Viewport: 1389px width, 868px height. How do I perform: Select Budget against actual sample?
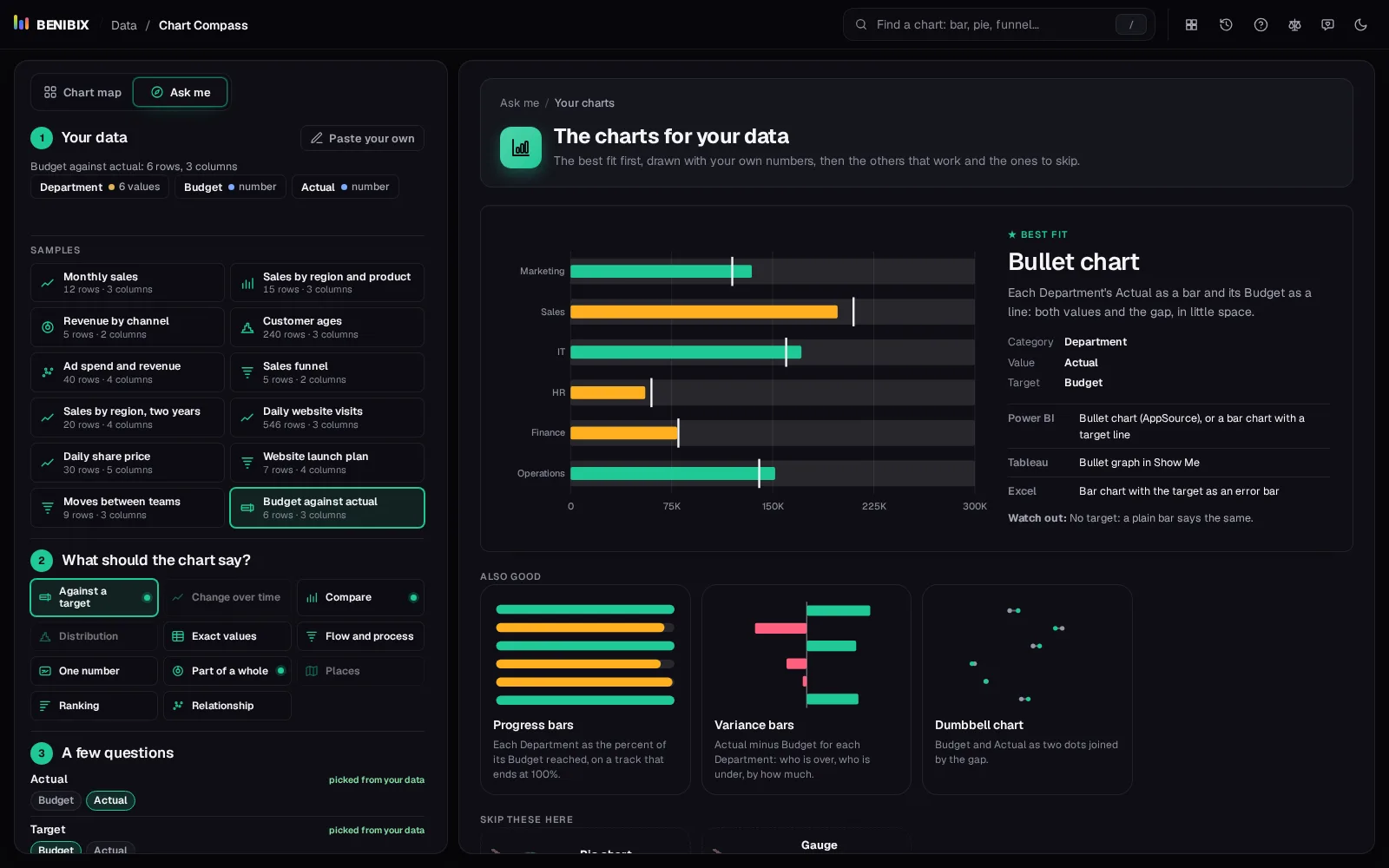click(327, 508)
